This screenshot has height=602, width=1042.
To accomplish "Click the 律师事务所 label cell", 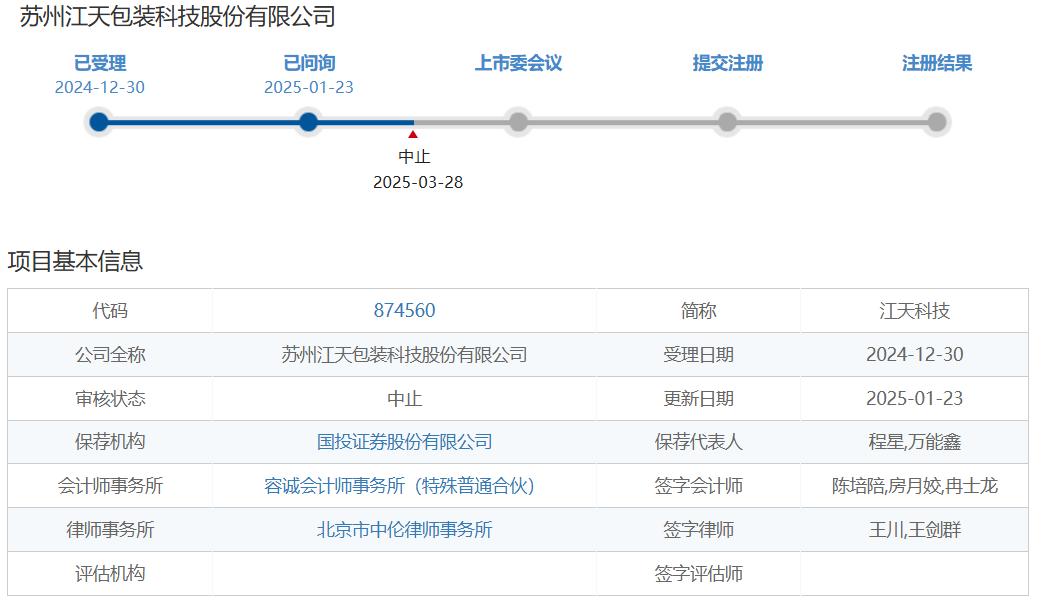I will (110, 530).
